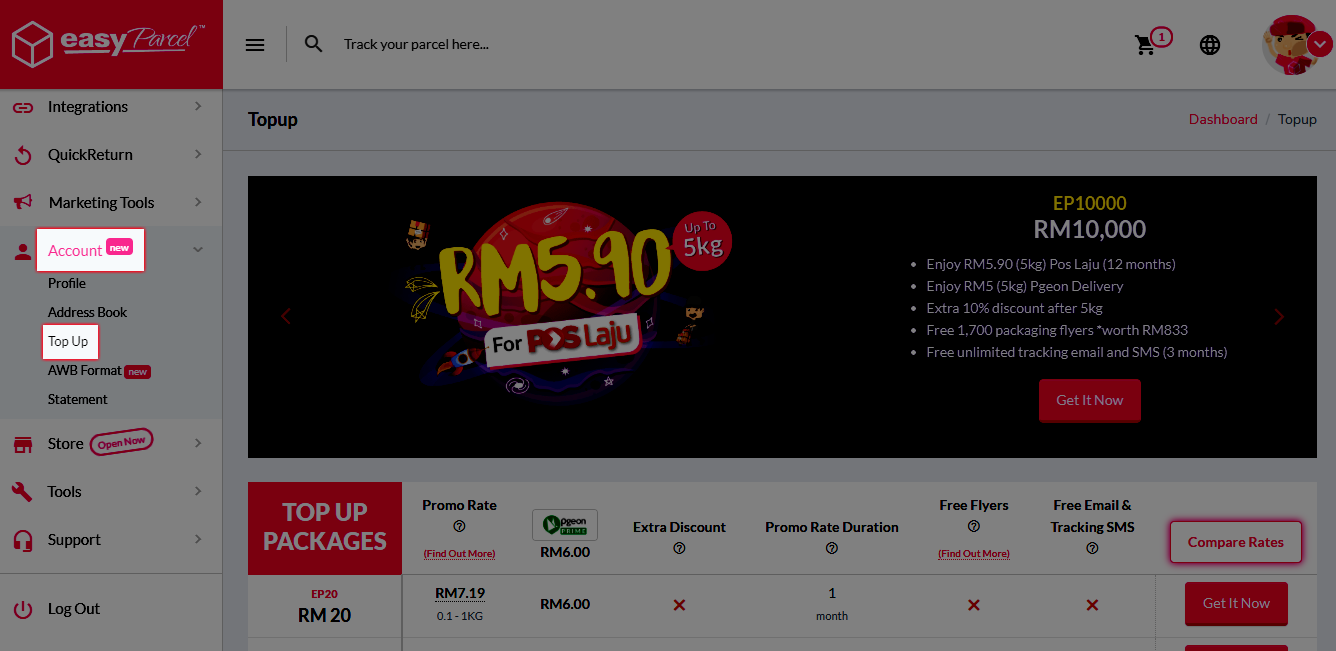Screen dimensions: 1336x651
Task: Click Get It Now in the banner
Action: (1090, 400)
